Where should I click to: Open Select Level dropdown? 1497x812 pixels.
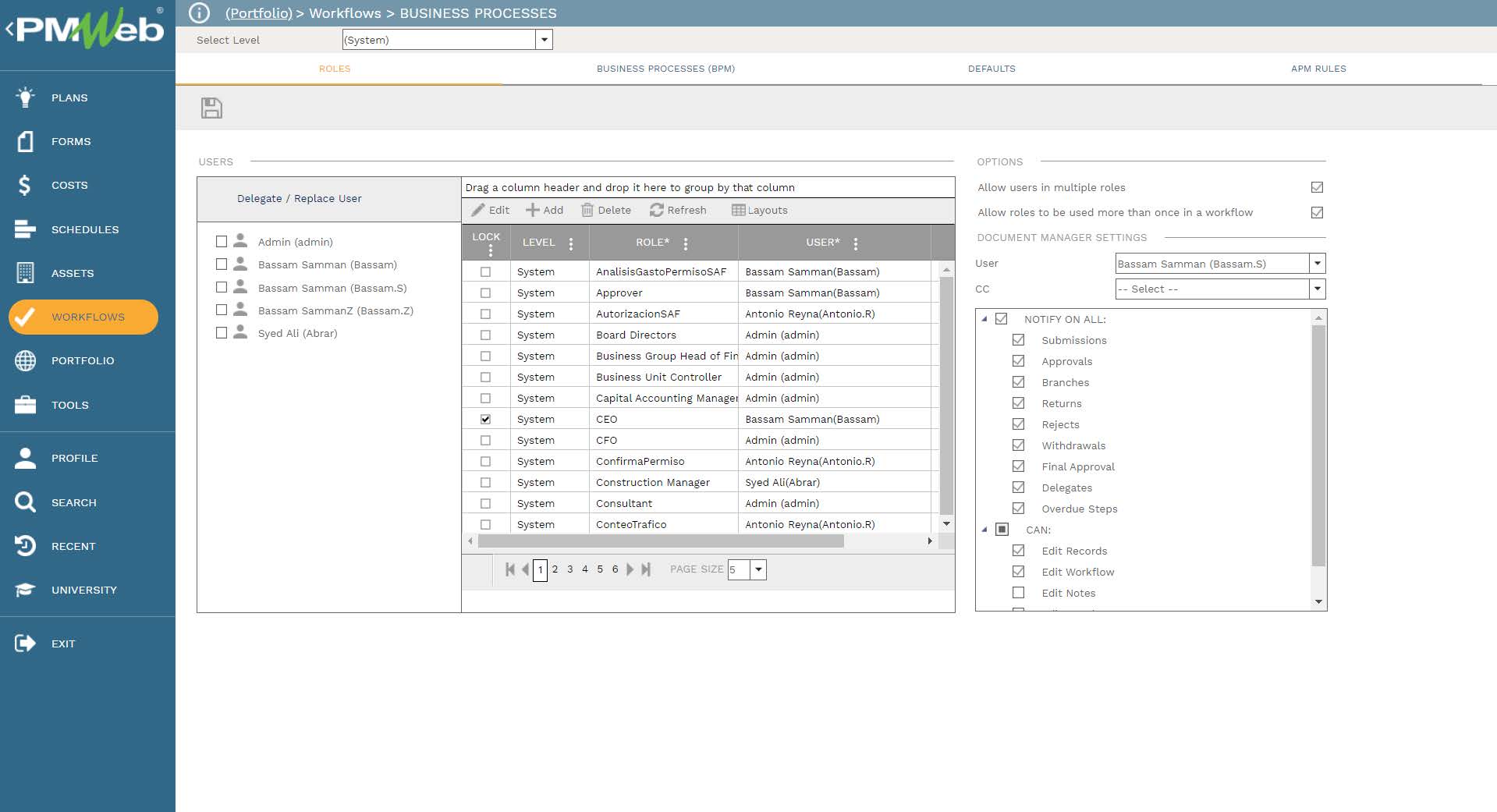point(544,40)
